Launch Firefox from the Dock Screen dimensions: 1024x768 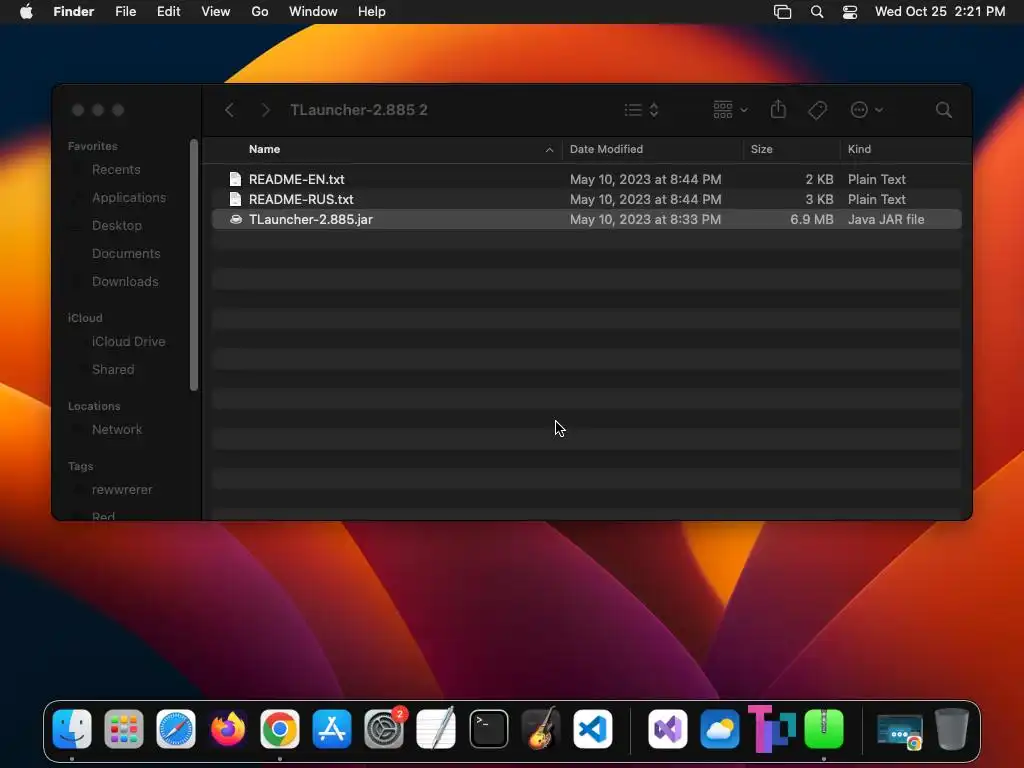click(x=228, y=729)
